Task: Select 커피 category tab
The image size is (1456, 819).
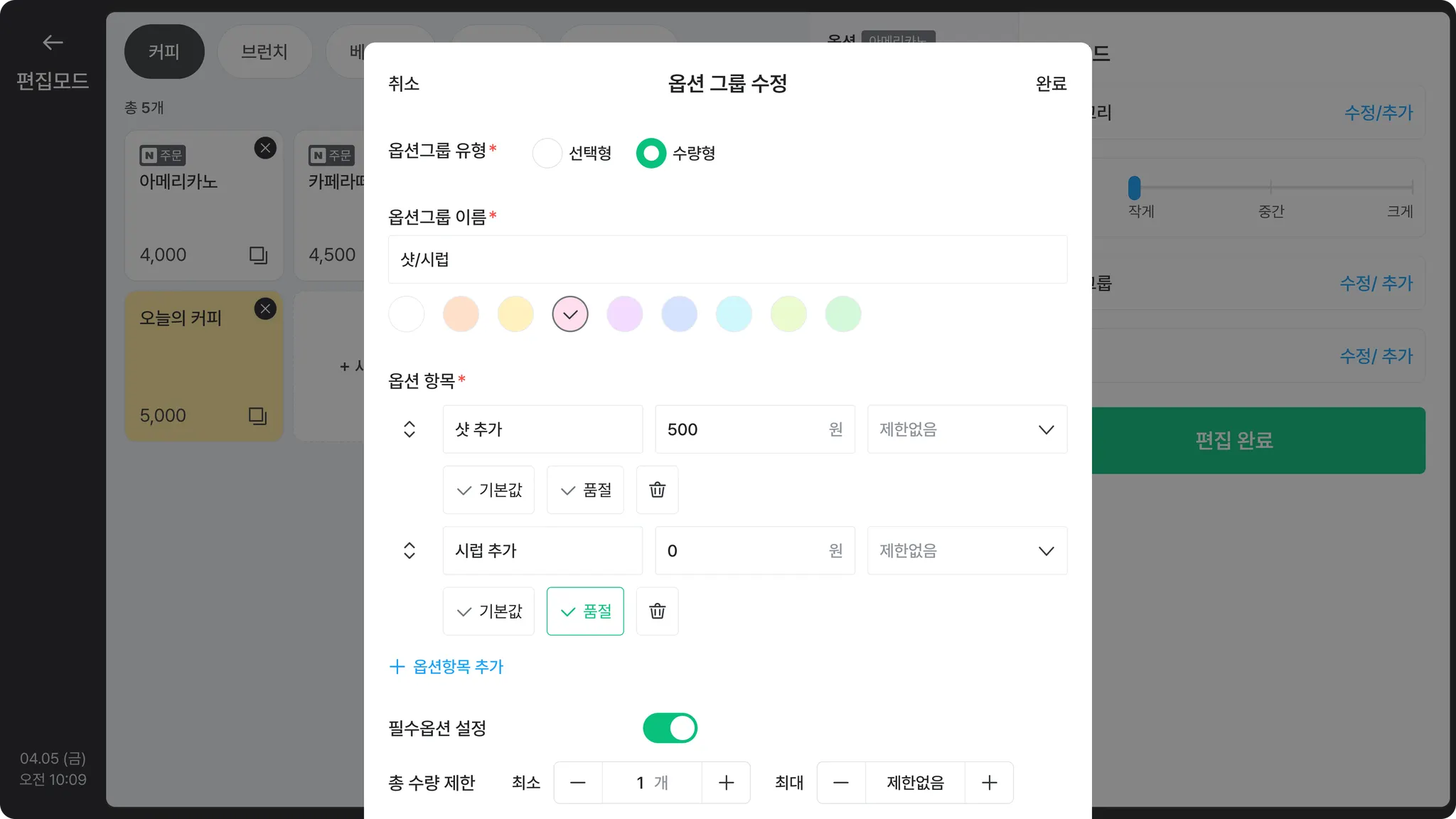Action: point(164,52)
